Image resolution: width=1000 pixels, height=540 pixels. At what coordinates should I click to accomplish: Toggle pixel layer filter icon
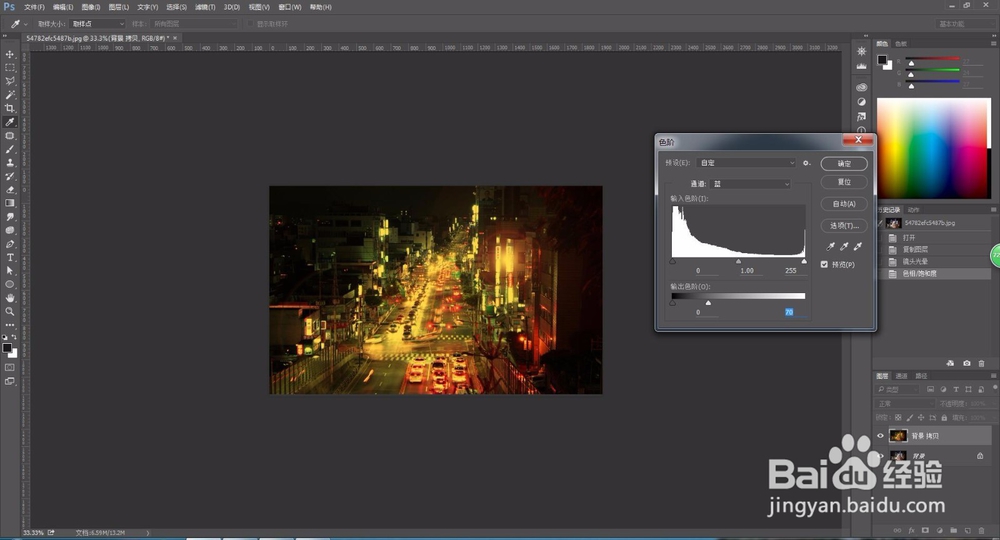[x=930, y=389]
